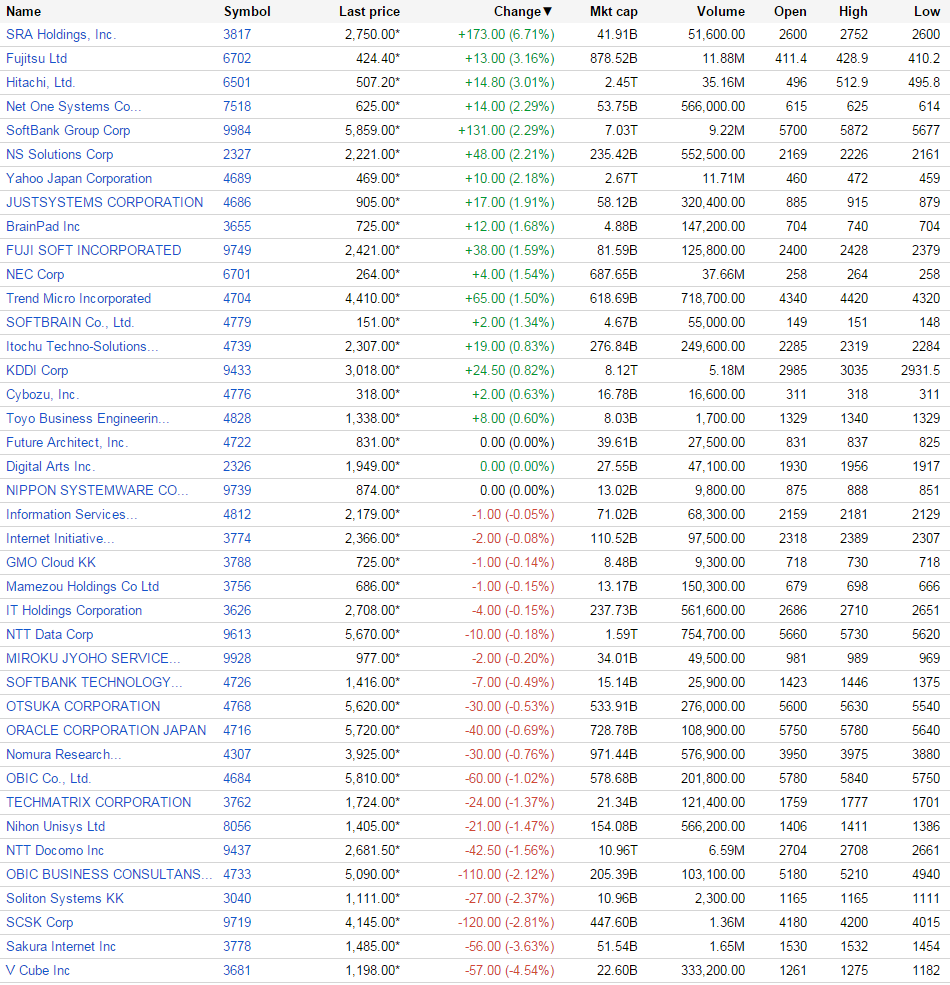Open Net One Systems Co... link
The height and width of the screenshot is (985, 950).
74,106
